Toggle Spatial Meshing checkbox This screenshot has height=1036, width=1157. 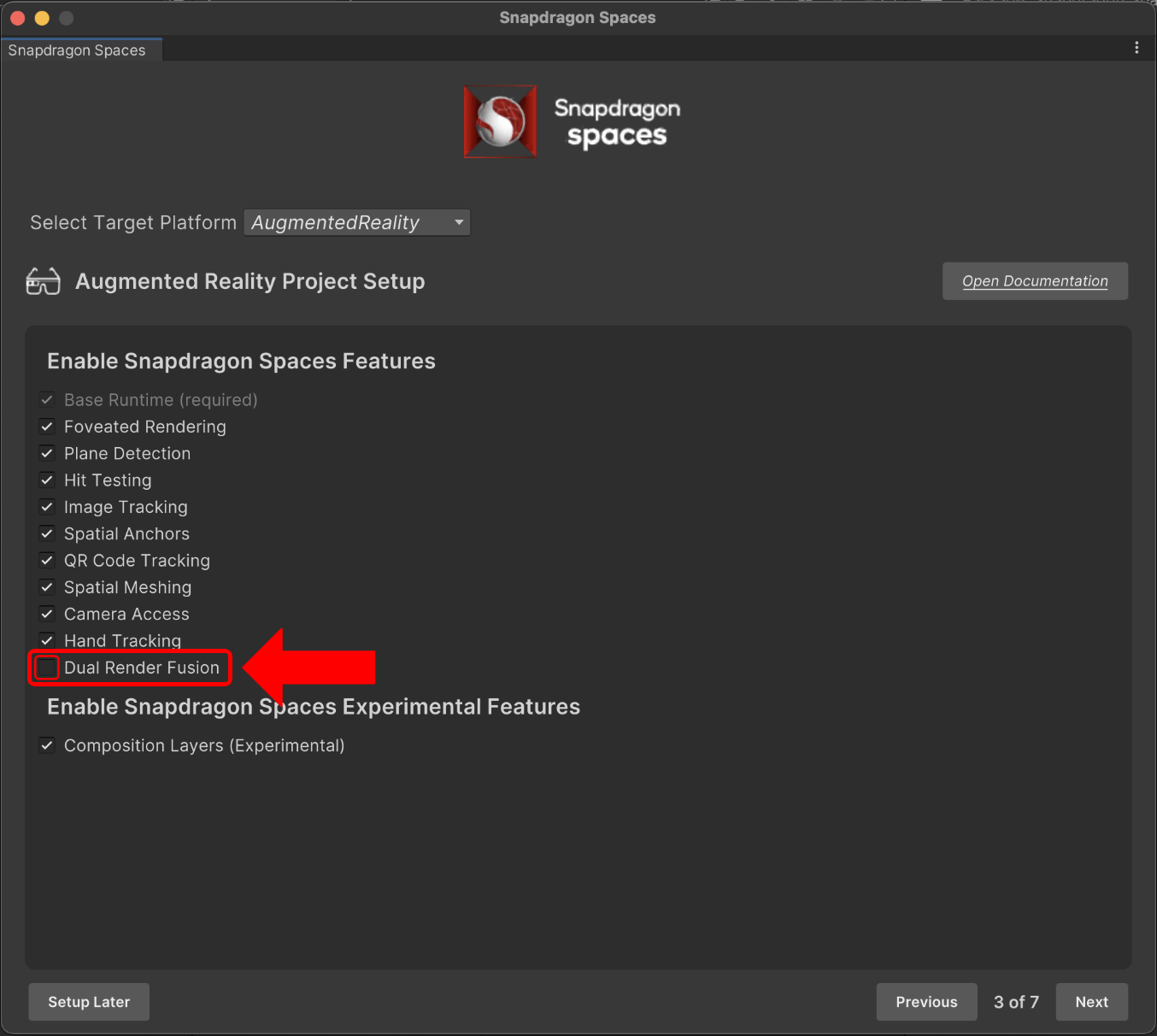[x=47, y=587]
